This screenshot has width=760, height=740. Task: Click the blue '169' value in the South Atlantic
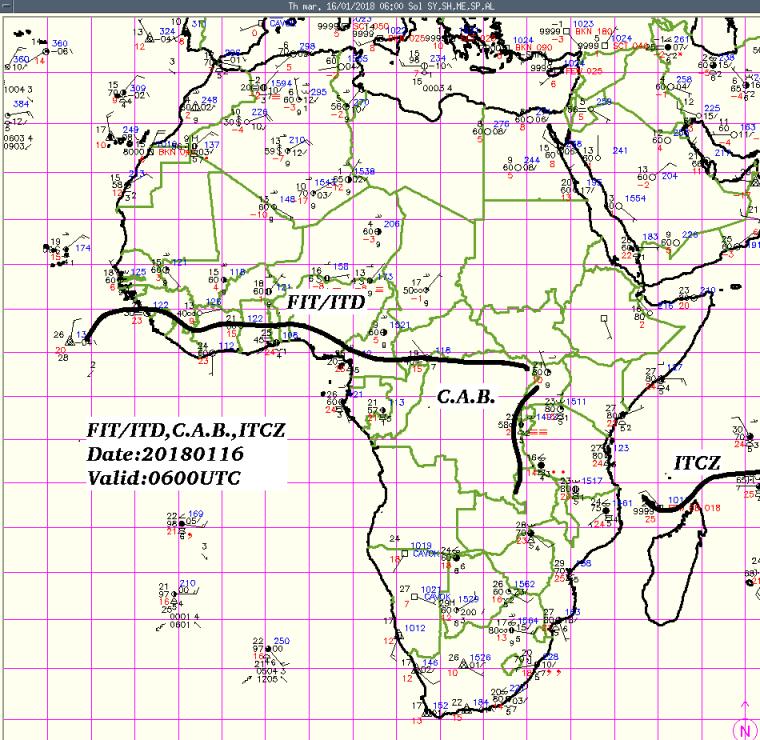tap(195, 514)
